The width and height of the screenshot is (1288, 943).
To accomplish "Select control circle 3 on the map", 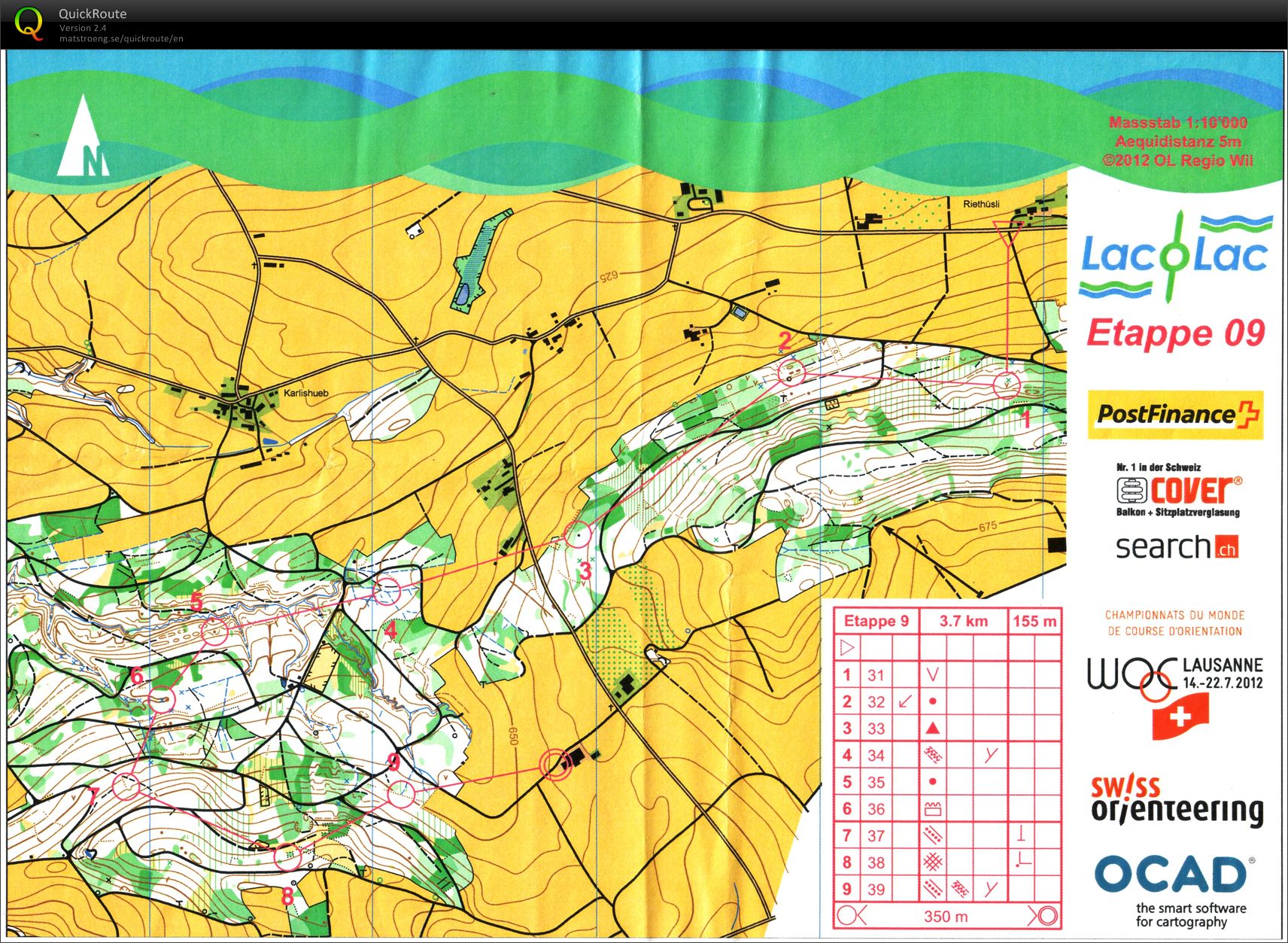I will click(578, 534).
